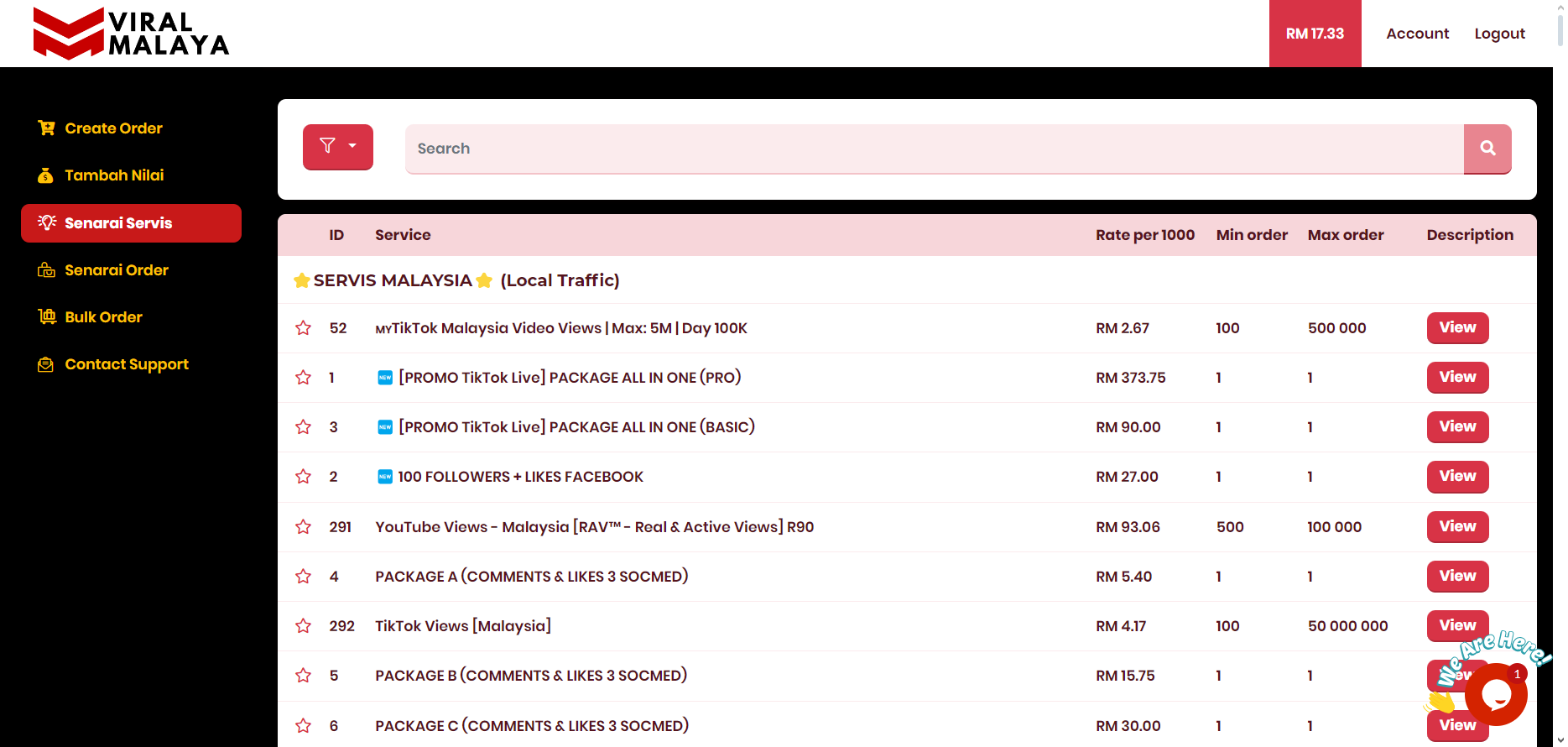Screen dimensions: 1568x747
Task: Open Create Order cart icon
Action: 46,128
